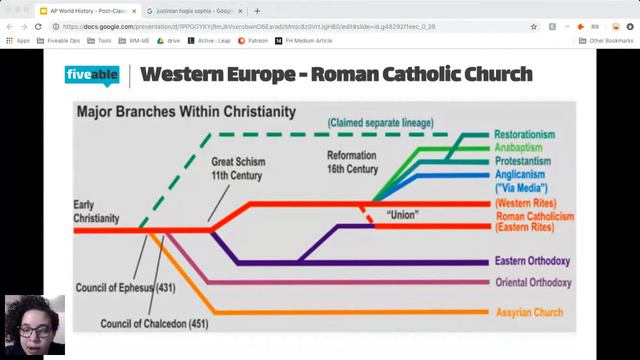Click the Early Christianity label
Image resolution: width=640 pixels, height=360 pixels.
click(96, 211)
